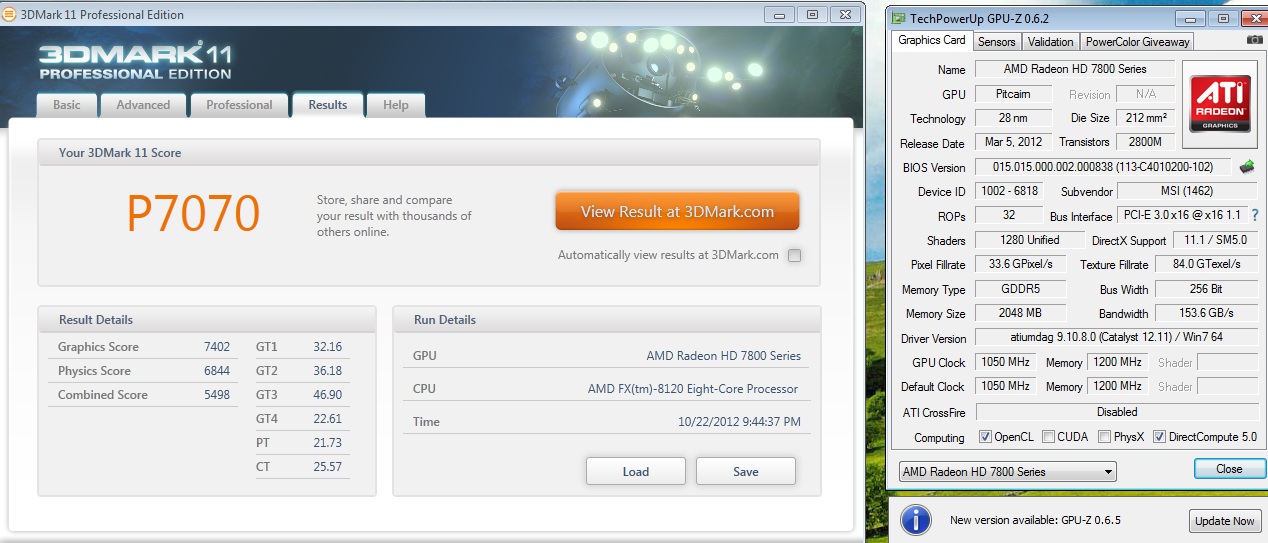Switch to the Professional tab

click(x=239, y=105)
